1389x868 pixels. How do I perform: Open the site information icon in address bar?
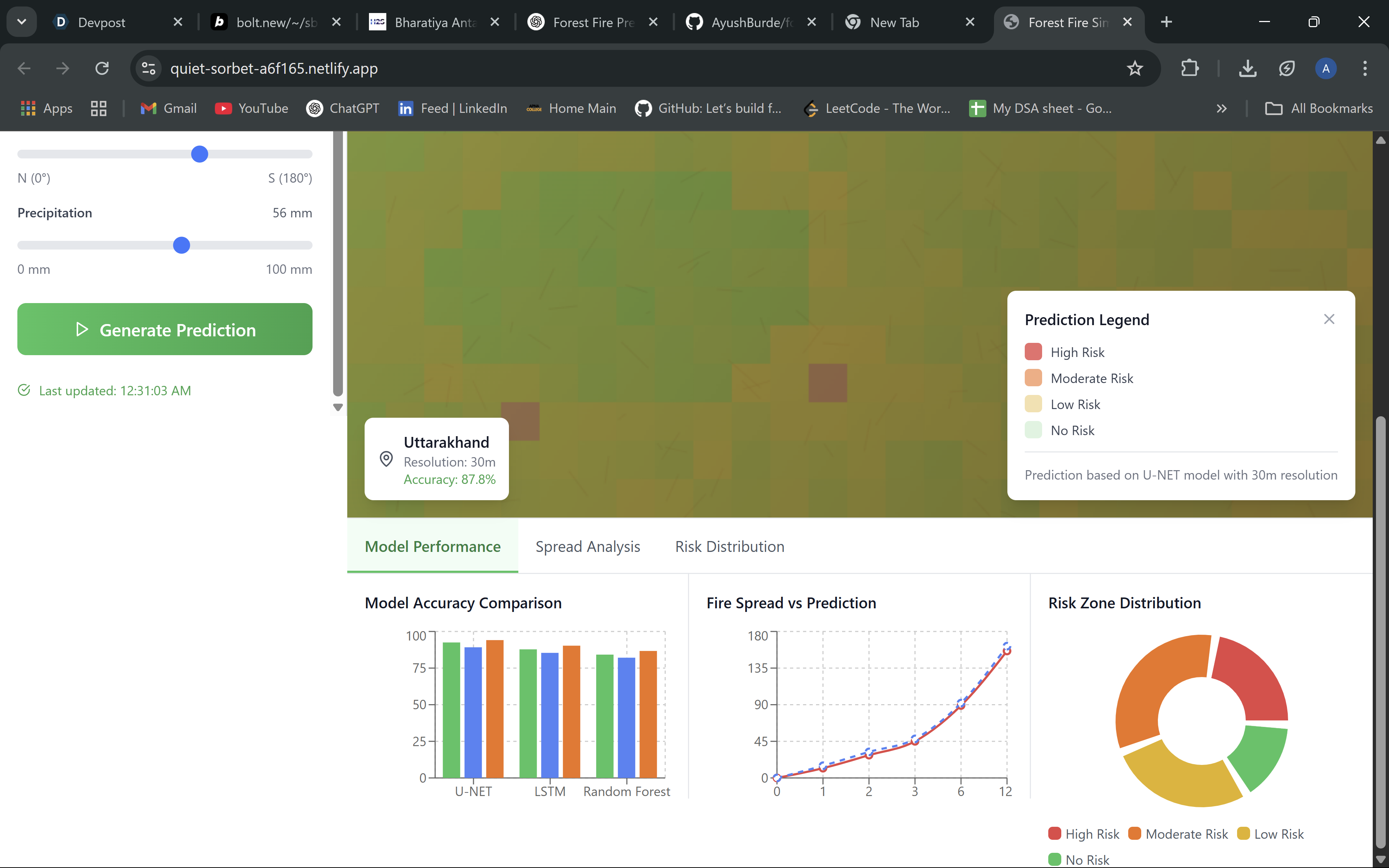click(149, 69)
